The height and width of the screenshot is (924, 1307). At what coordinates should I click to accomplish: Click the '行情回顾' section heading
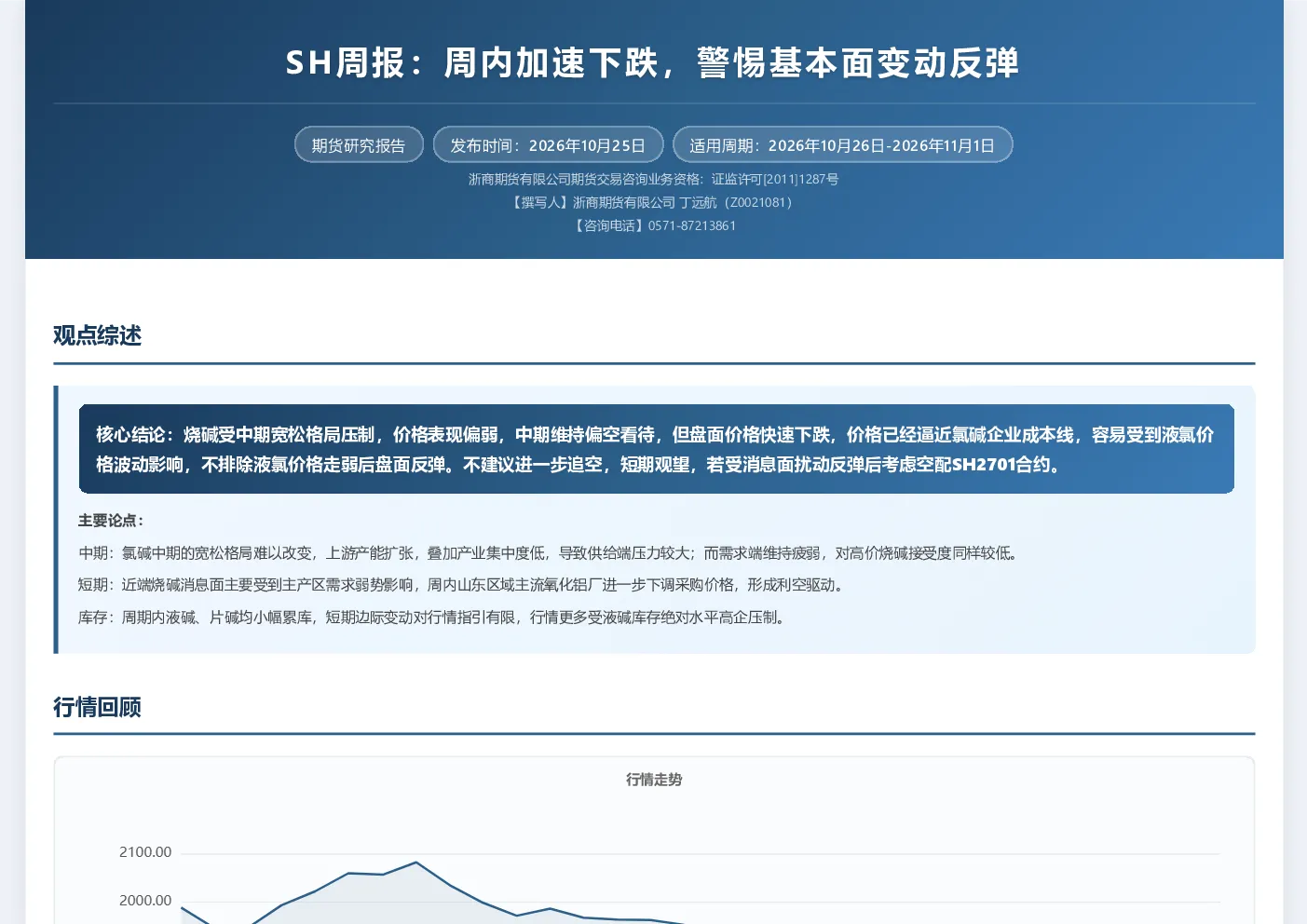98,707
